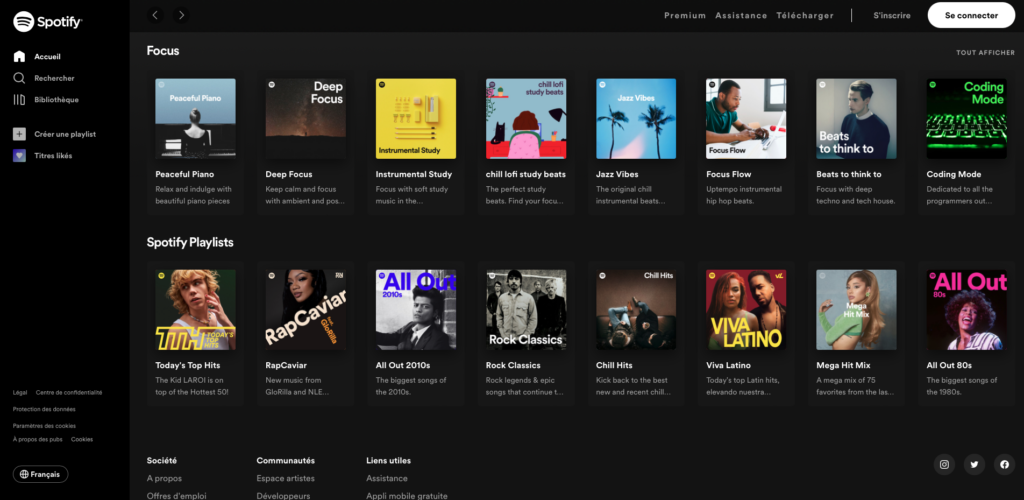Click the RapCaviar title text

point(286,366)
